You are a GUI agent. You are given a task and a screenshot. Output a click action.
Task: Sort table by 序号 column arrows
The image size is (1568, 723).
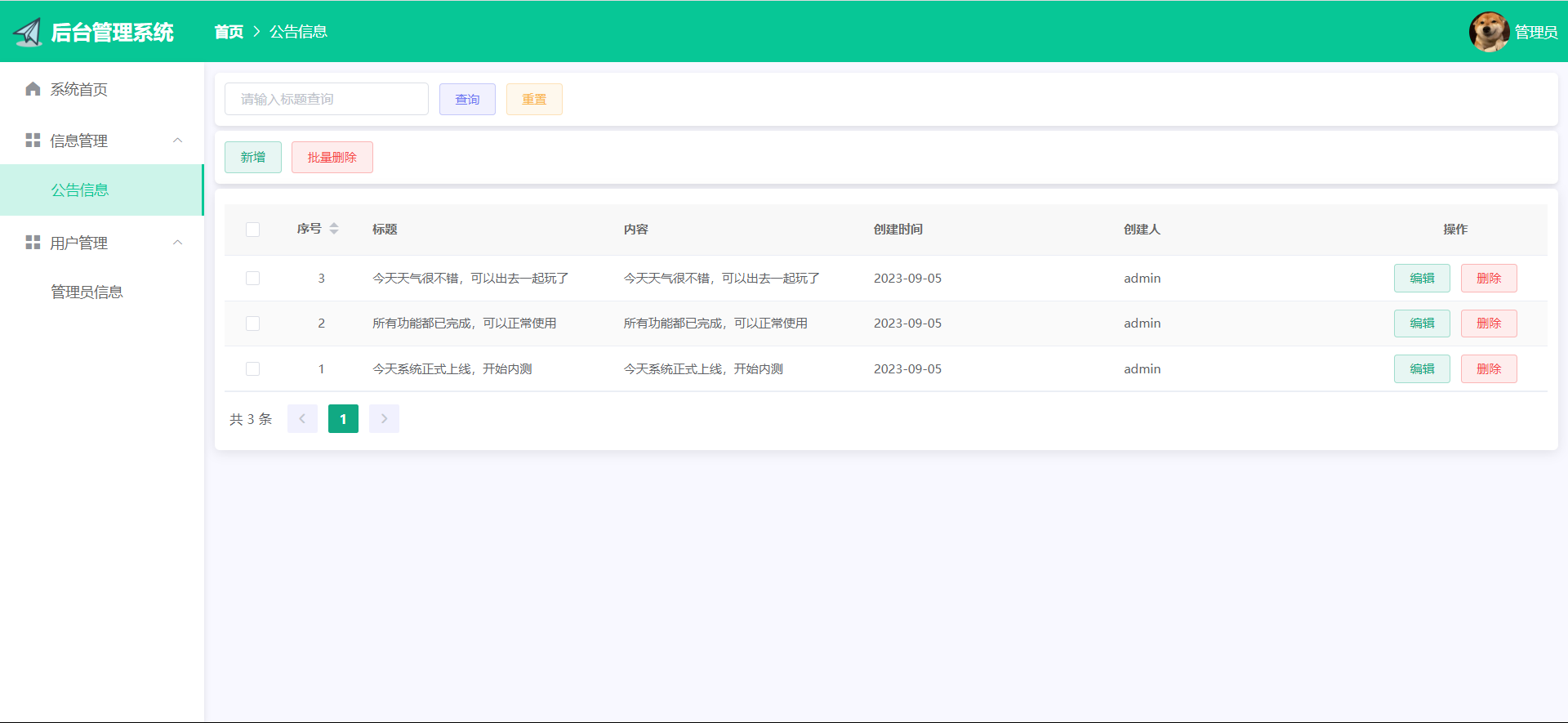(x=334, y=229)
